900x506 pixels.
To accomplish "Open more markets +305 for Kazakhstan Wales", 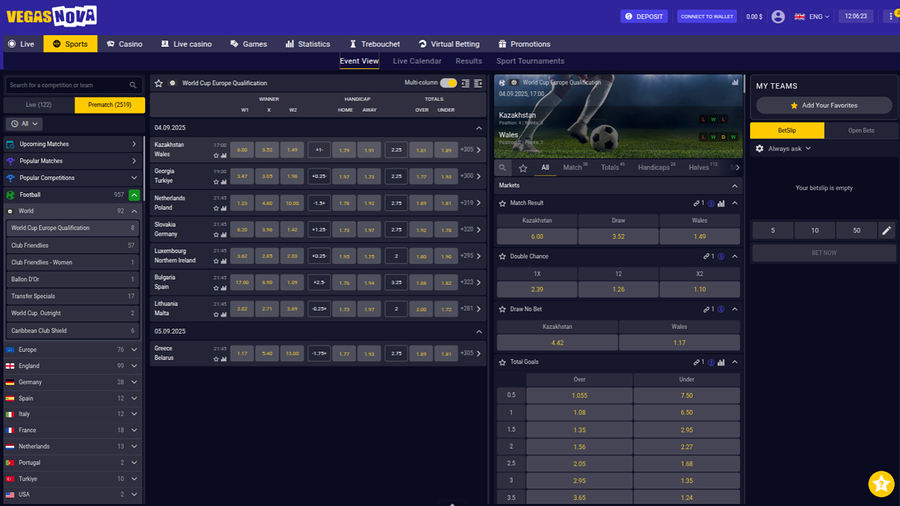I will 470,150.
